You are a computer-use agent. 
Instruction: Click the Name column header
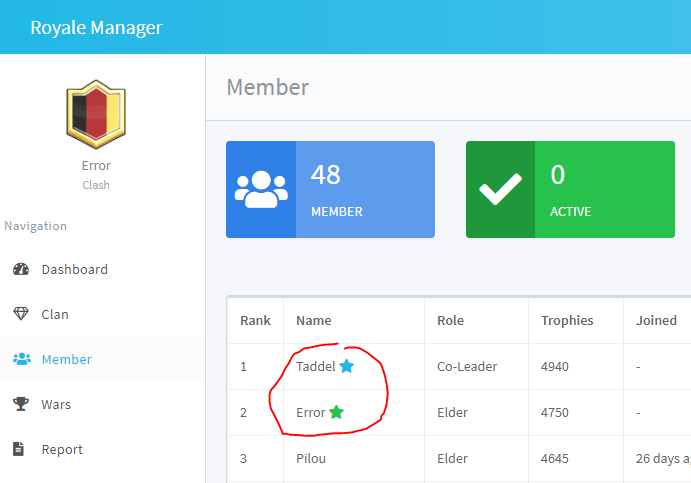(x=313, y=321)
